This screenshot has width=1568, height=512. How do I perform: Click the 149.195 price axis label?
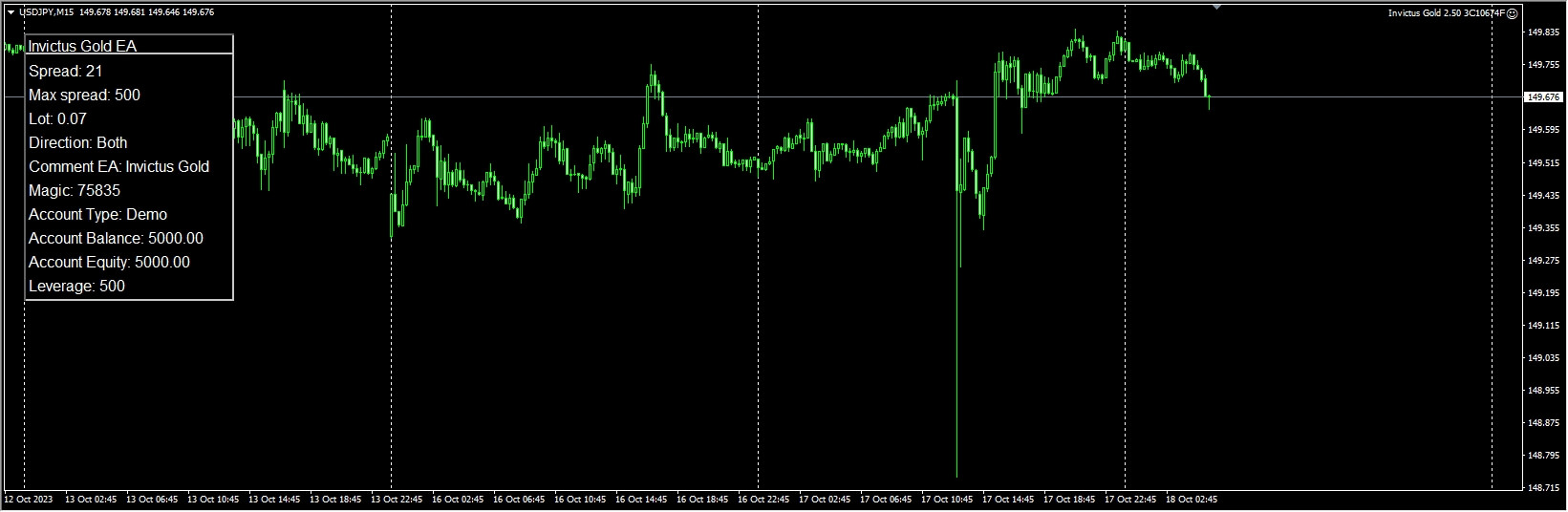1544,292
